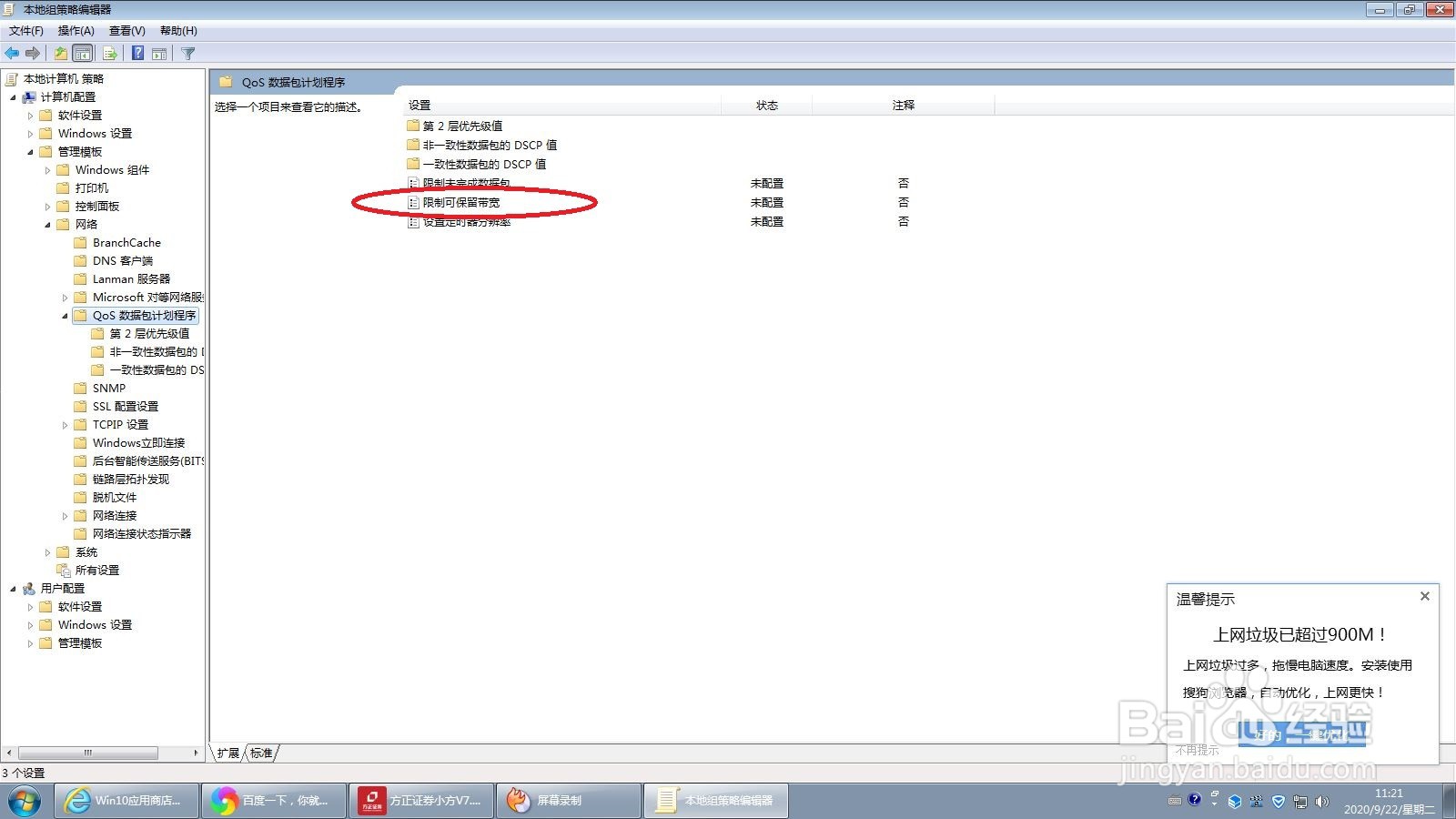Expand the 控制面板 node
1456x819 pixels.
pyautogui.click(x=47, y=207)
